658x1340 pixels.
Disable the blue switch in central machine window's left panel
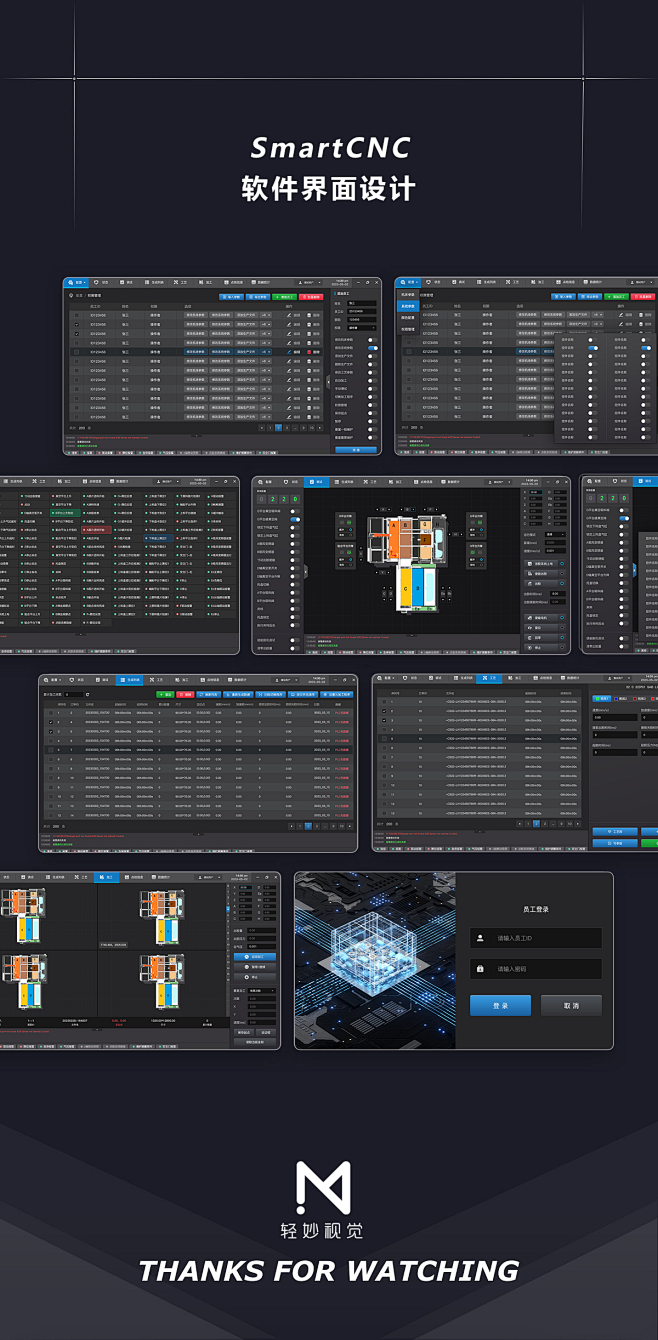pos(295,520)
